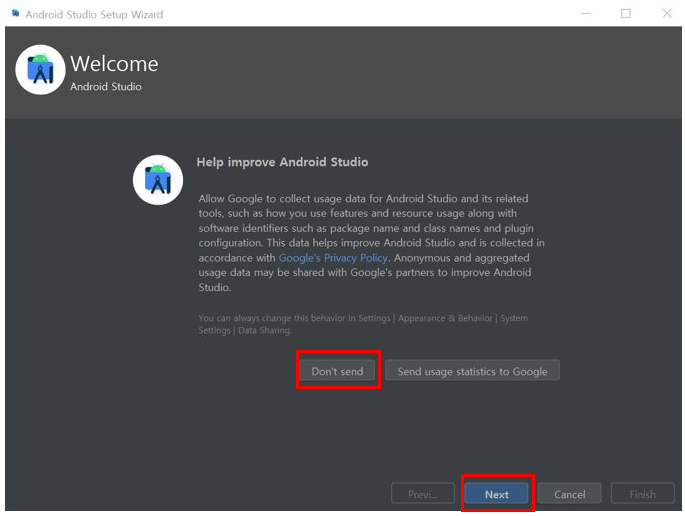The height and width of the screenshot is (516, 685).
Task: Click the 'You can always change this behavior' note
Action: [363, 324]
